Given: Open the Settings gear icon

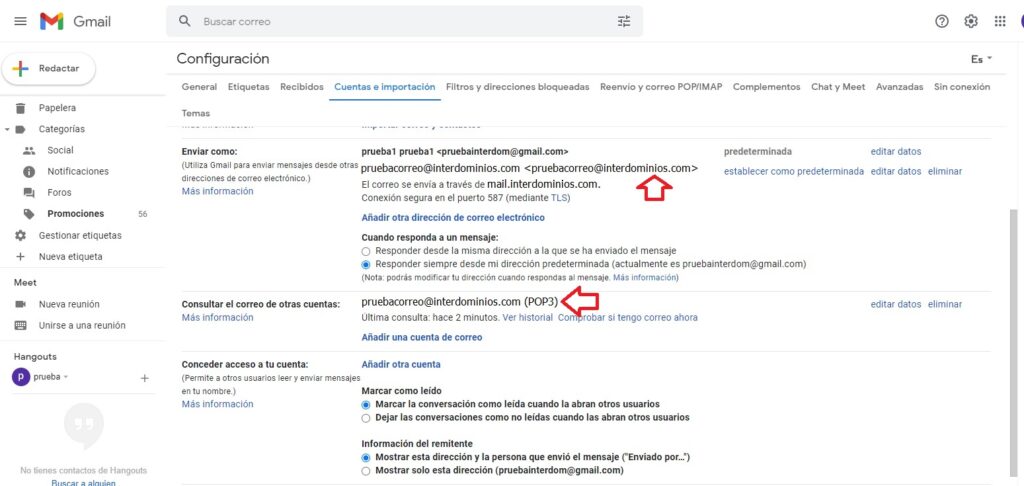Looking at the screenshot, I should coord(971,22).
